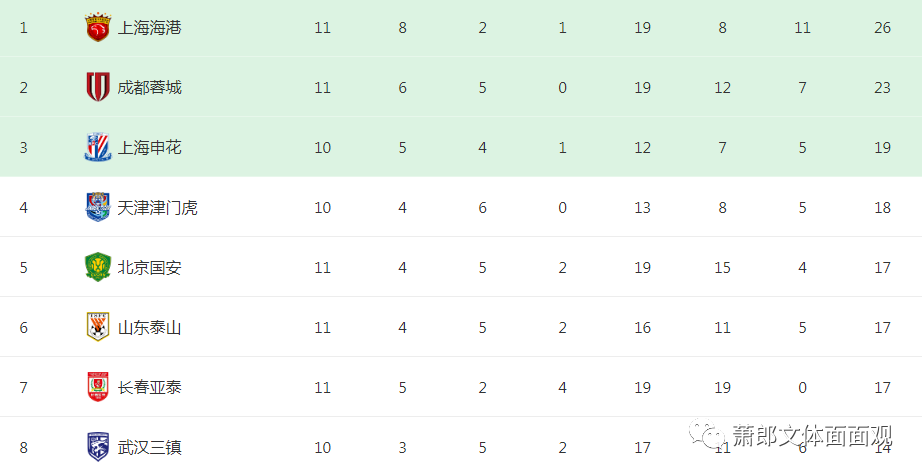
Task: Click the Changchun Yatai (长春亚泰) red badge
Action: coord(98,387)
